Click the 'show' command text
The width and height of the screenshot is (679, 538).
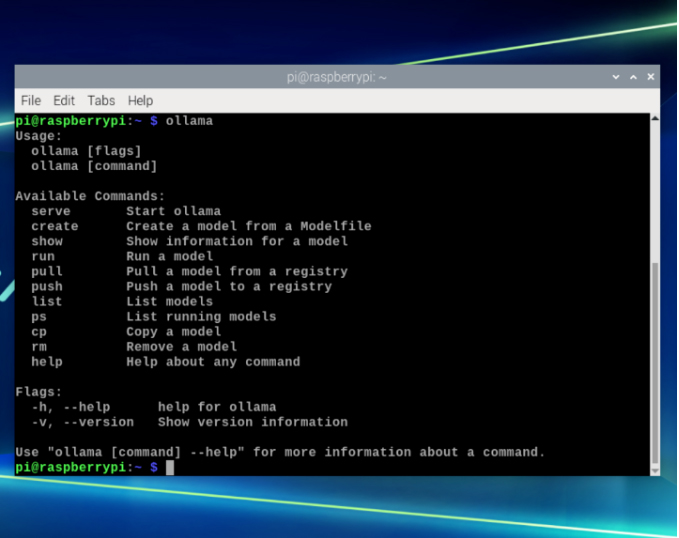[x=47, y=241]
